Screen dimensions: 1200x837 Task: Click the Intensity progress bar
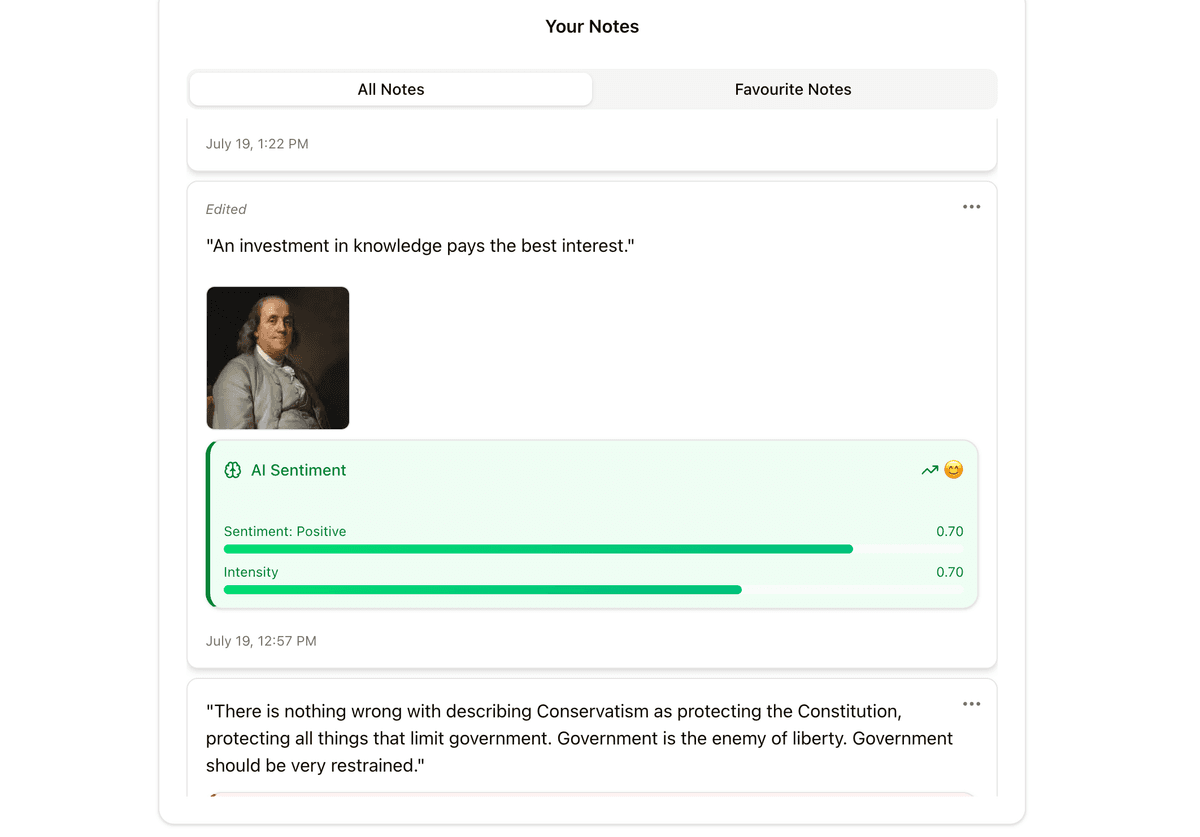pos(593,589)
